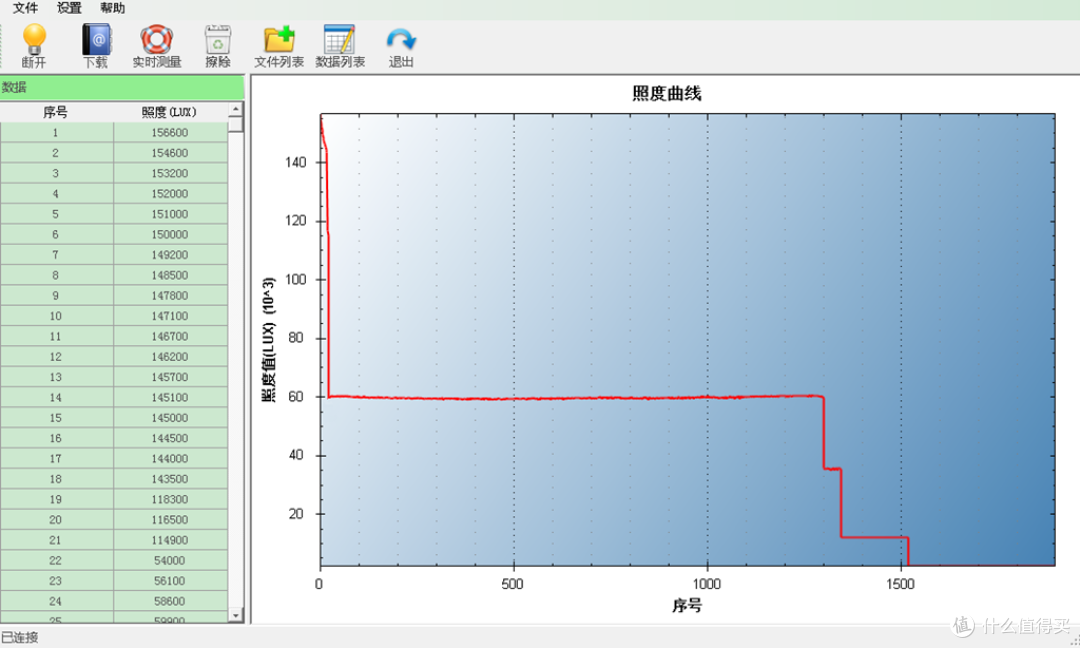Click the data table scroll up arrow
The image size is (1080, 648).
tap(236, 109)
